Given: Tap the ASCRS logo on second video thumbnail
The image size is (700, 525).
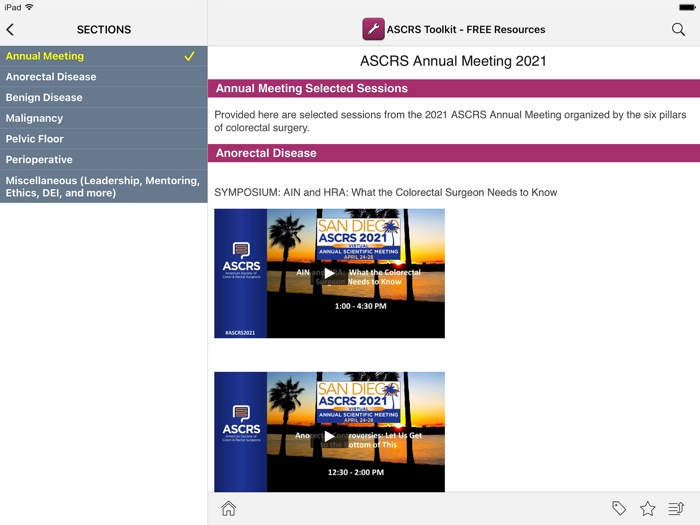Looking at the screenshot, I should click(241, 423).
